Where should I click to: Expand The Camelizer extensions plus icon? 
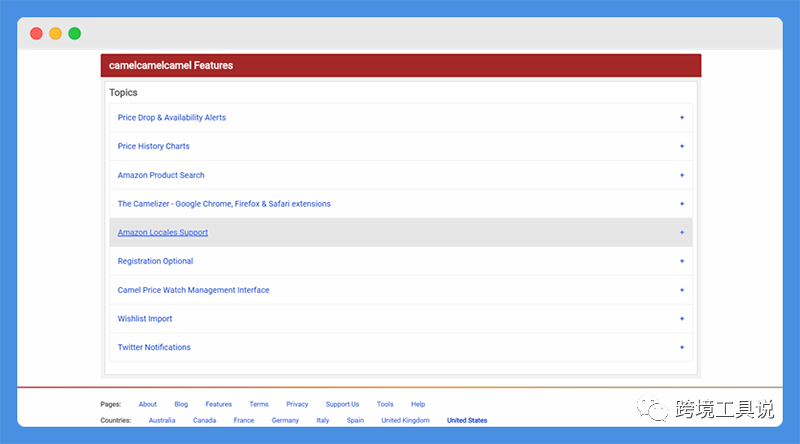pyautogui.click(x=682, y=204)
